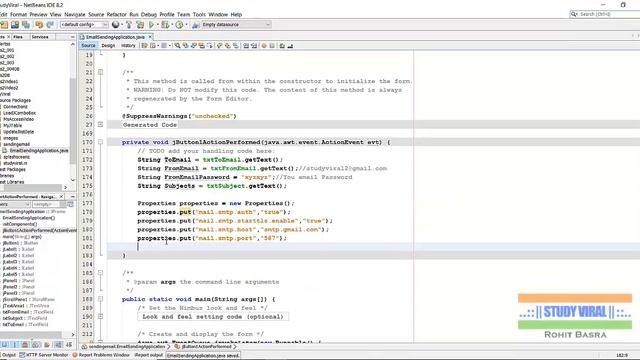Click the Undo arrow icon
Viewport: 640px width, 360px height.
tap(39, 25)
